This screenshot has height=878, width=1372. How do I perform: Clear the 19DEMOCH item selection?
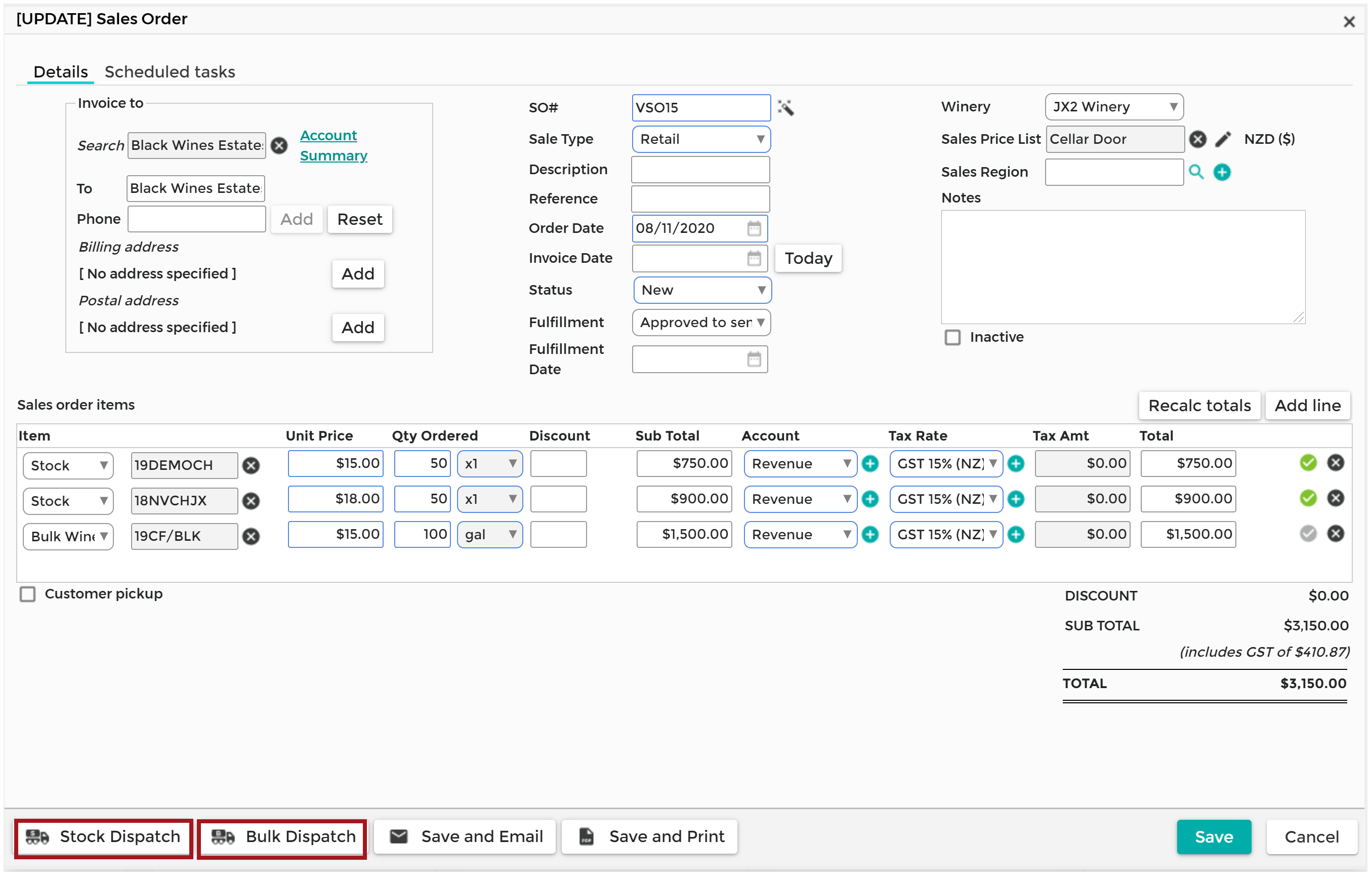[251, 465]
